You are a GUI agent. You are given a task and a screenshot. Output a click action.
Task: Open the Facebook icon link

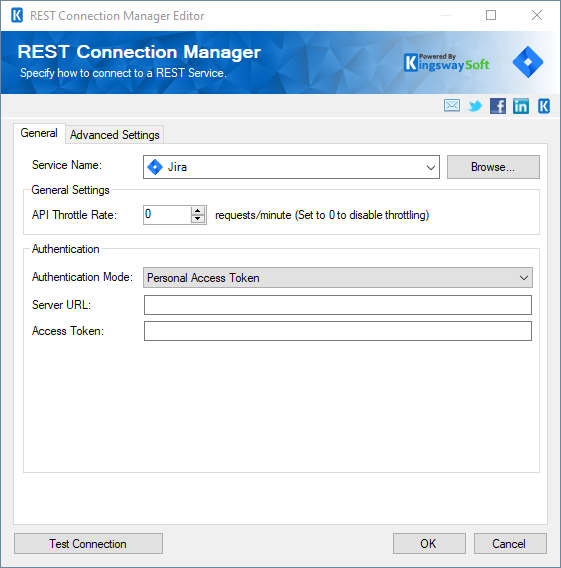tap(498, 106)
